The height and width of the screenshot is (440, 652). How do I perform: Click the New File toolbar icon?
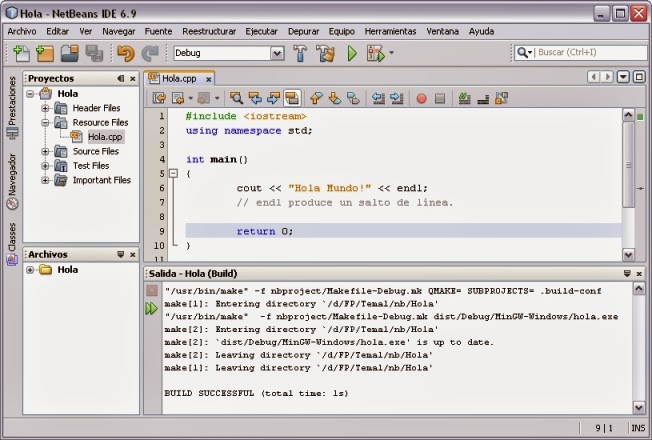click(x=21, y=53)
